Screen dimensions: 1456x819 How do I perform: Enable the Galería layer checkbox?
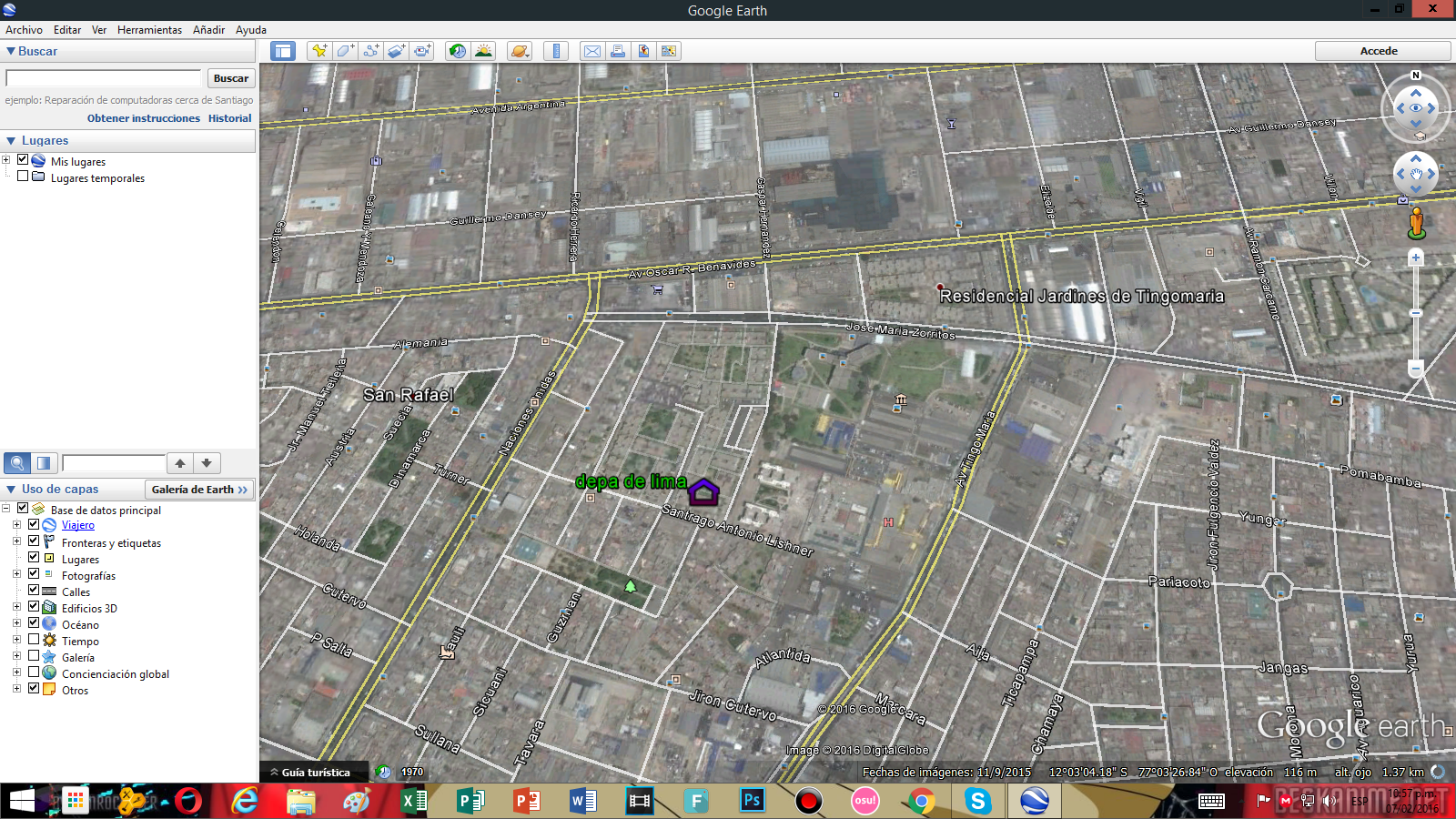[x=34, y=656]
